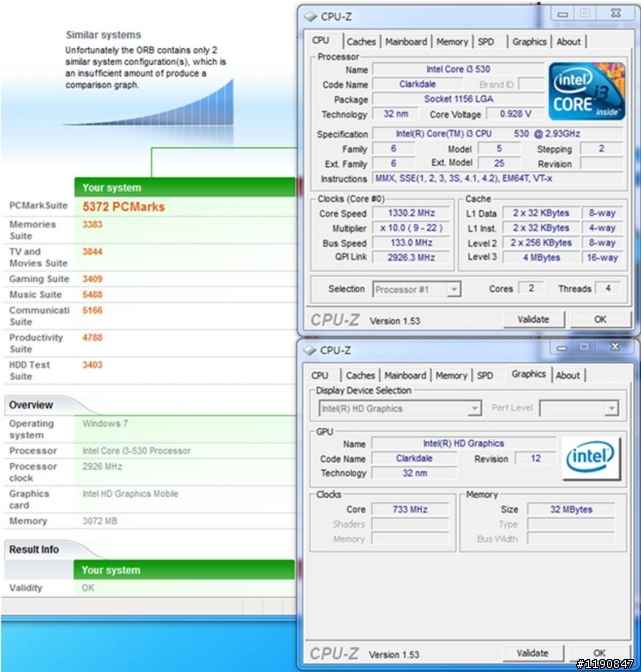Select CPU tab in upper CPU-Z window
The height and width of the screenshot is (672, 641).
320,40
